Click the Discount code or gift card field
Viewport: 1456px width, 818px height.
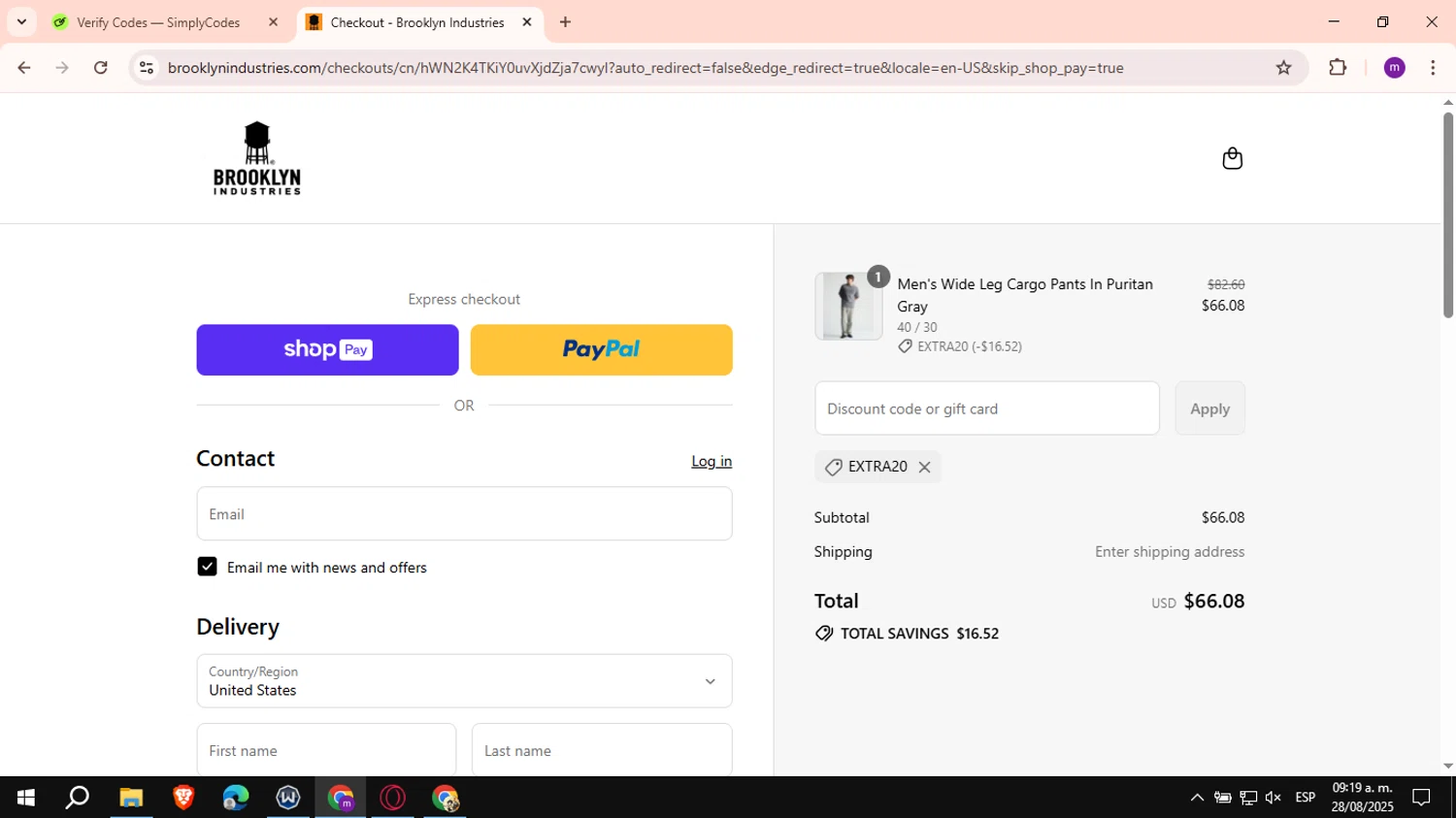pos(986,409)
